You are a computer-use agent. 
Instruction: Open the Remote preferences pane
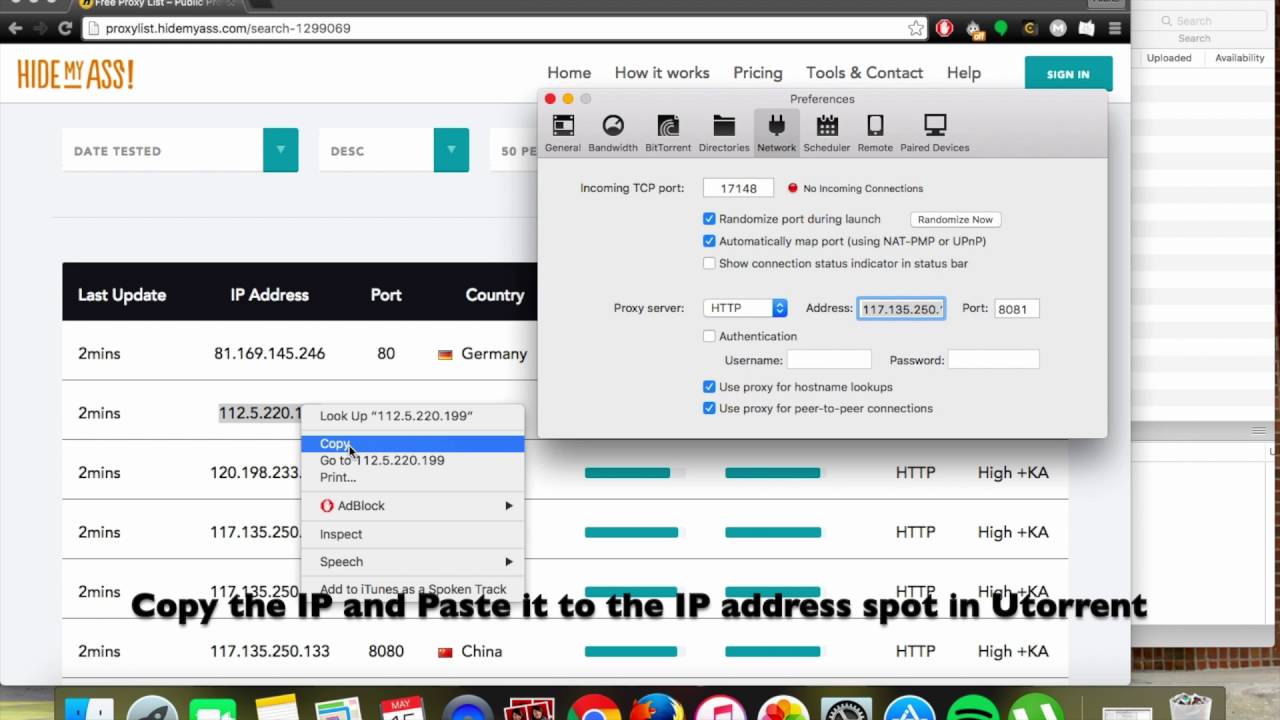[875, 133]
